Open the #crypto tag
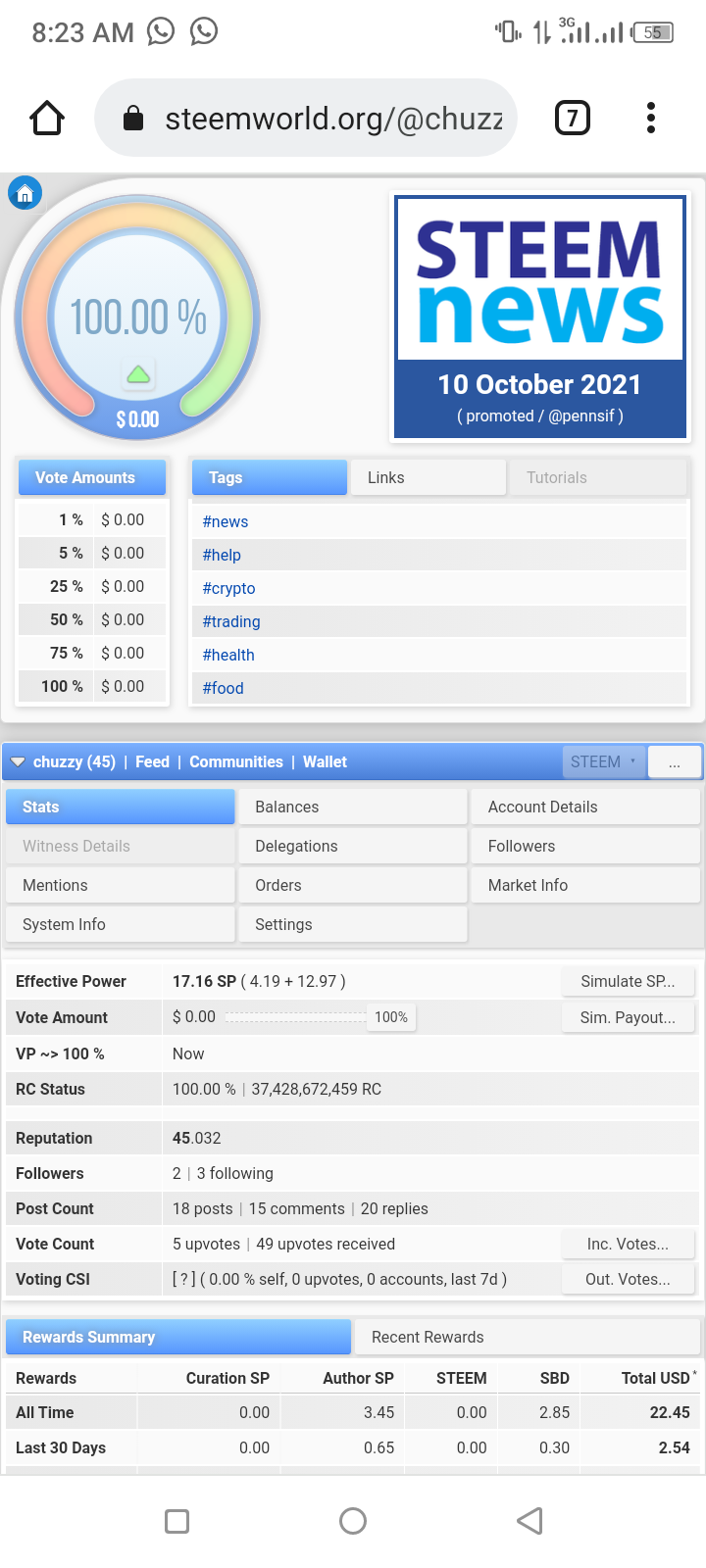Screen dimensions: 706x1568 point(228,588)
